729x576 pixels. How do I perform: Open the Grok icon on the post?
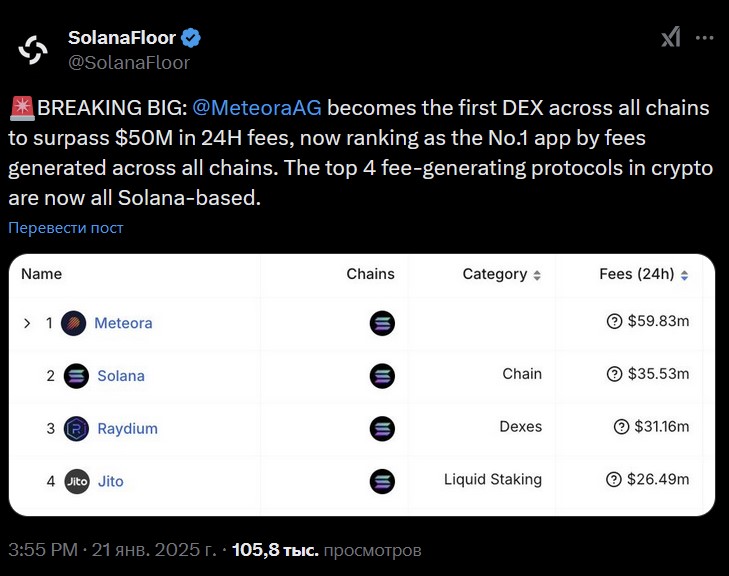tap(670, 37)
